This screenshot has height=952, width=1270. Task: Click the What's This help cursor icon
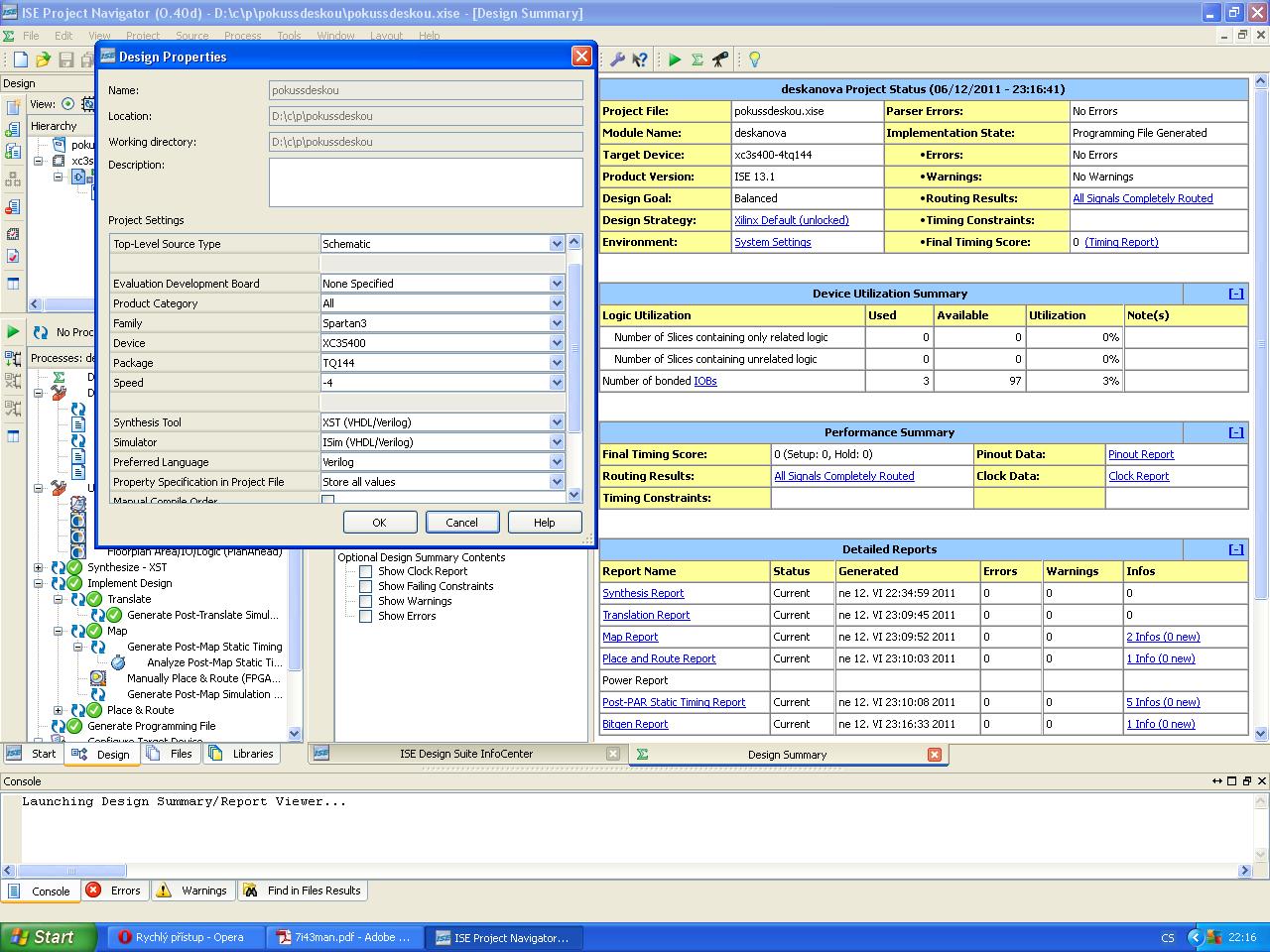[640, 60]
